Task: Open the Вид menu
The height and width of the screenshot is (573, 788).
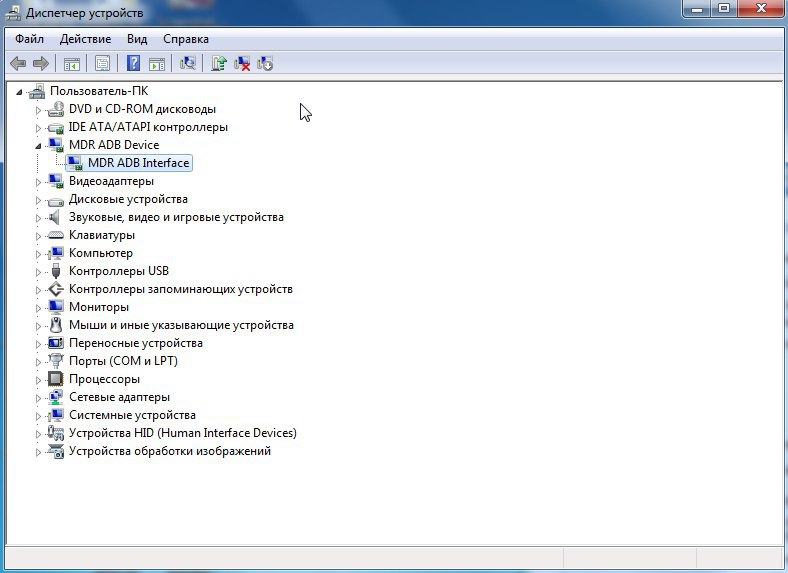Action: coord(137,39)
